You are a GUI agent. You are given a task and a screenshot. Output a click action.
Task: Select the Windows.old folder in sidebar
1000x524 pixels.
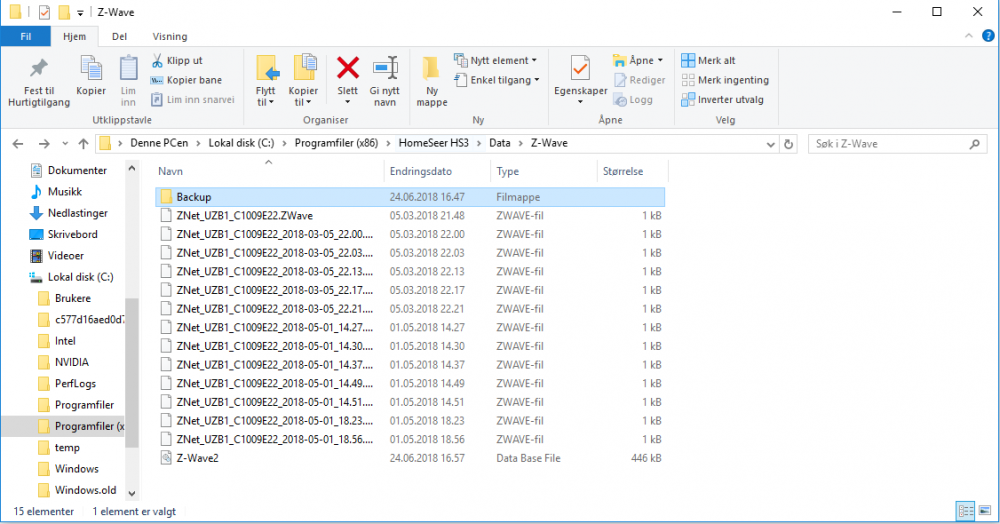pos(85,490)
